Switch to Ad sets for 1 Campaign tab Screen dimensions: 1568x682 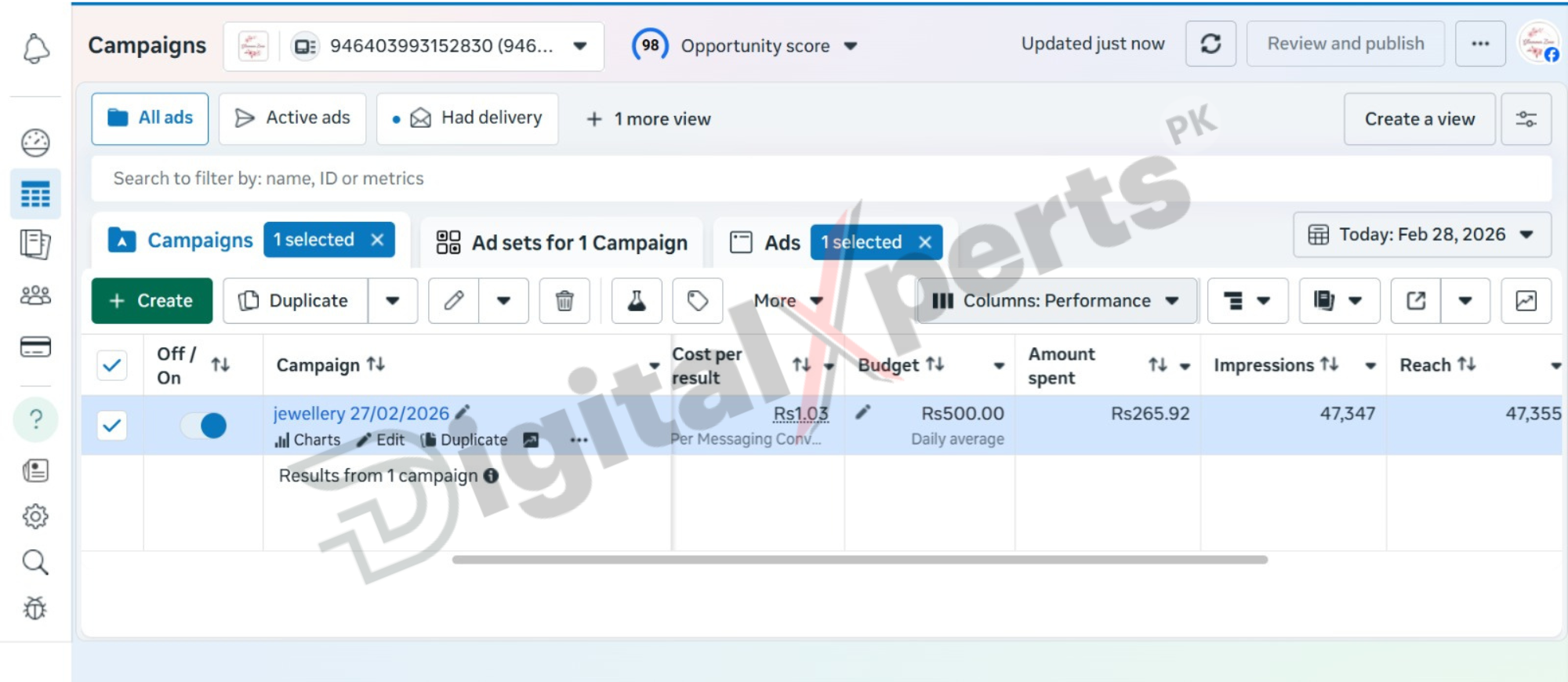(x=562, y=243)
